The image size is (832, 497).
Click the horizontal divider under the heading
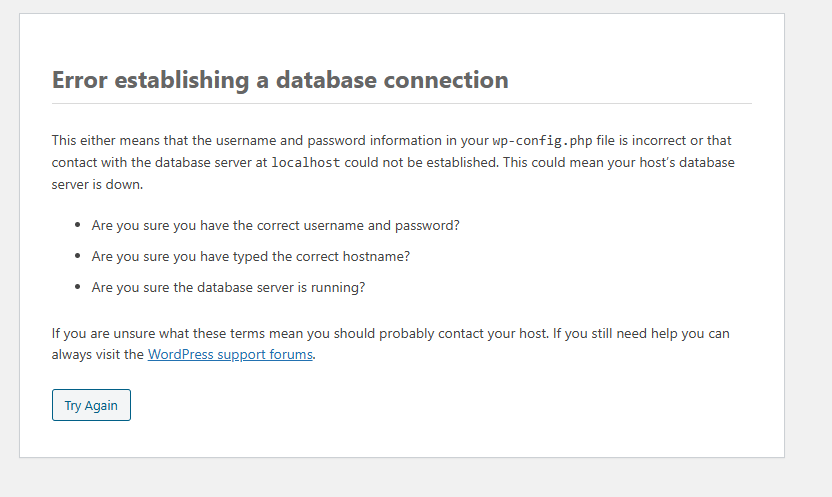coord(401,103)
